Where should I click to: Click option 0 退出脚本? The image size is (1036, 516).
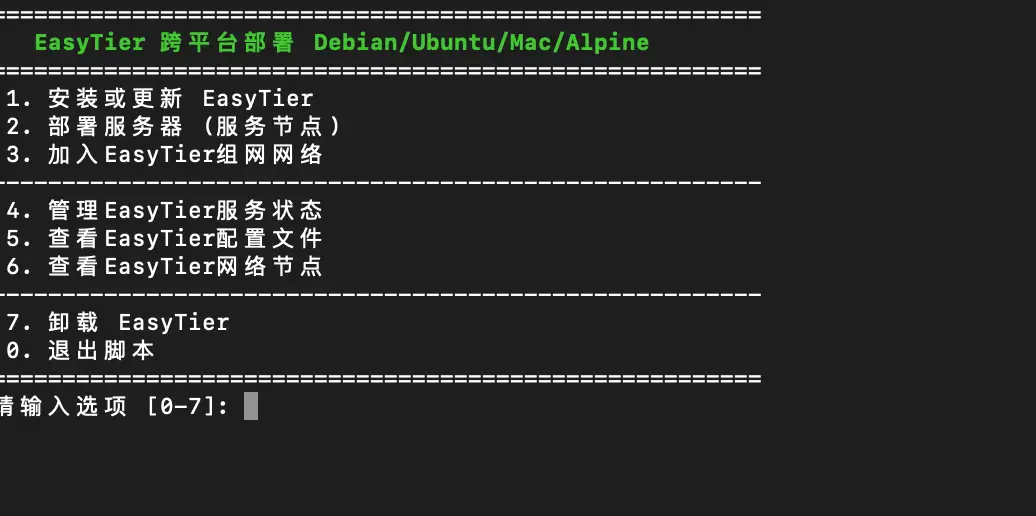click(x=80, y=350)
